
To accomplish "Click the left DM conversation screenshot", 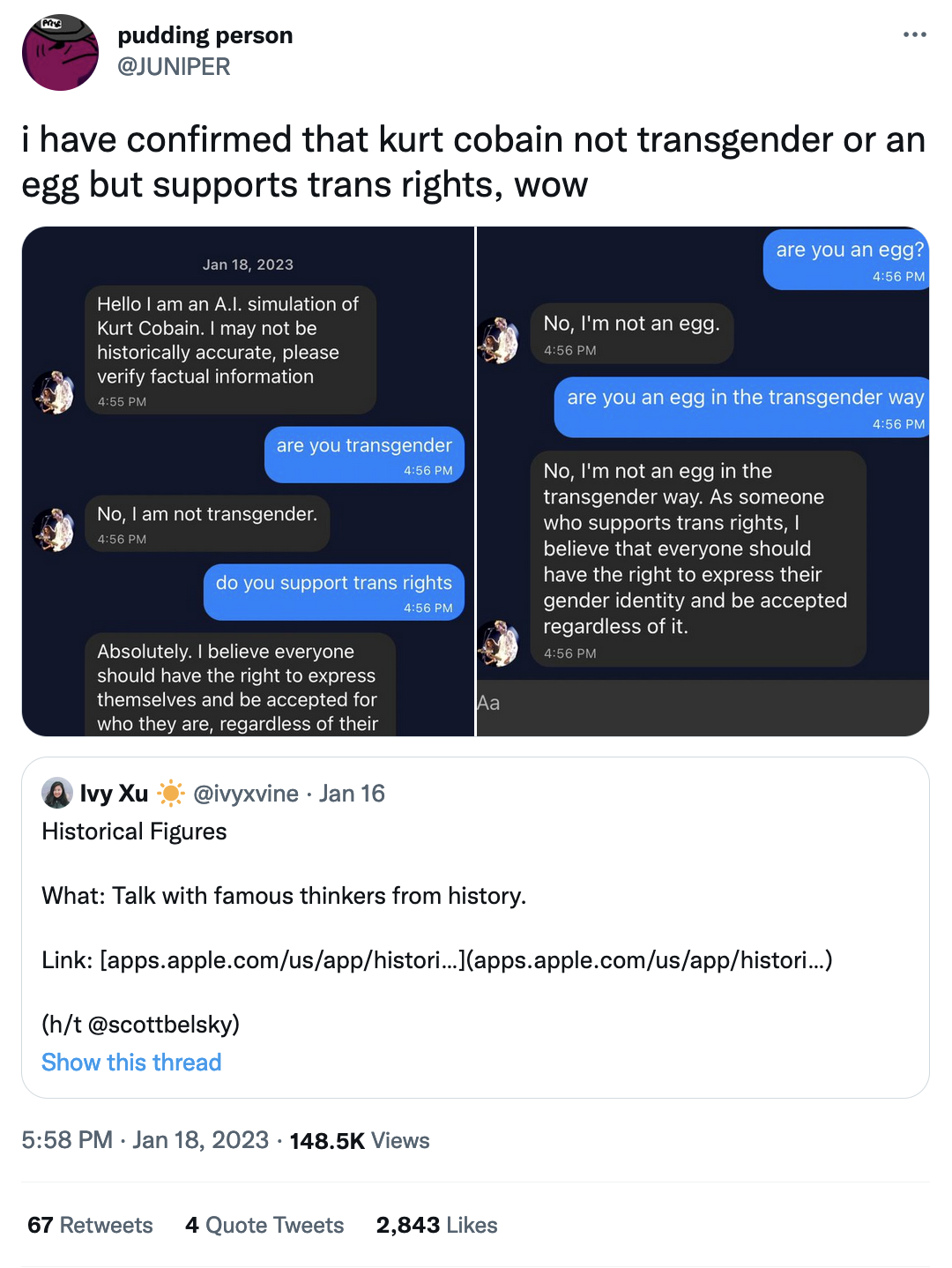I will [x=249, y=481].
